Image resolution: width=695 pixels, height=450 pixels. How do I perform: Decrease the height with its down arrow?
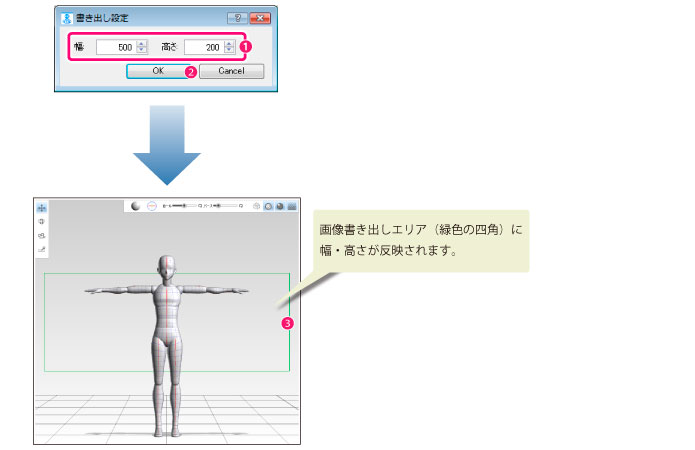229,50
